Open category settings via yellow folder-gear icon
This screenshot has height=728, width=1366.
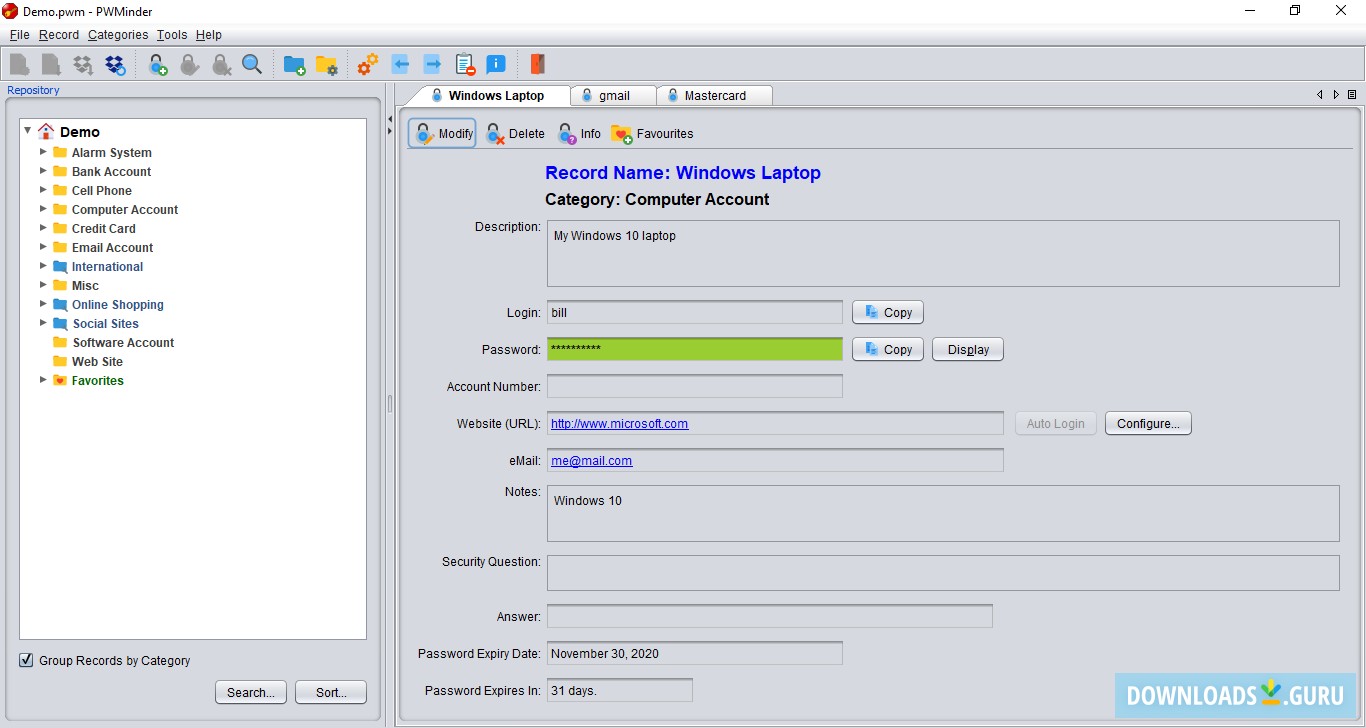[x=326, y=65]
